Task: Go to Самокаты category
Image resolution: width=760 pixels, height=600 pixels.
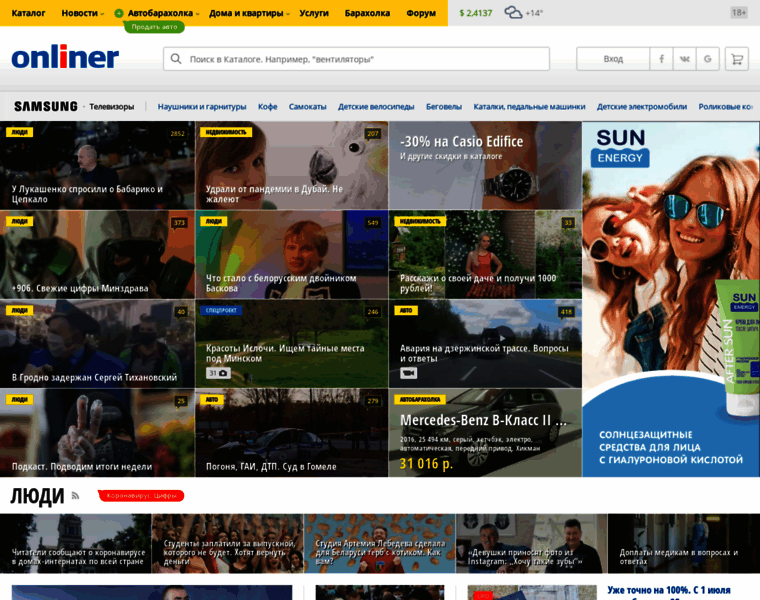Action: point(307,107)
